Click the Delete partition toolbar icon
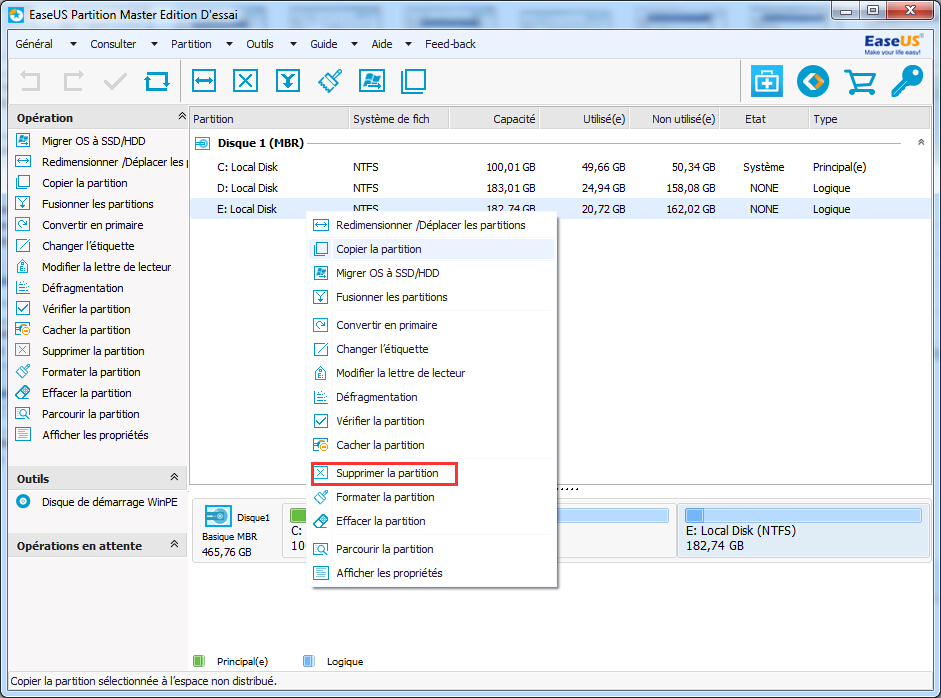This screenshot has width=941, height=698. [246, 81]
